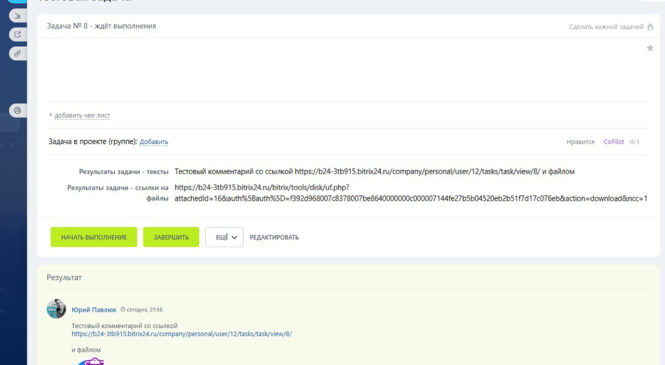Click the collapse arrow icon in left sidebar
The width and height of the screenshot is (665, 365).
17,16
